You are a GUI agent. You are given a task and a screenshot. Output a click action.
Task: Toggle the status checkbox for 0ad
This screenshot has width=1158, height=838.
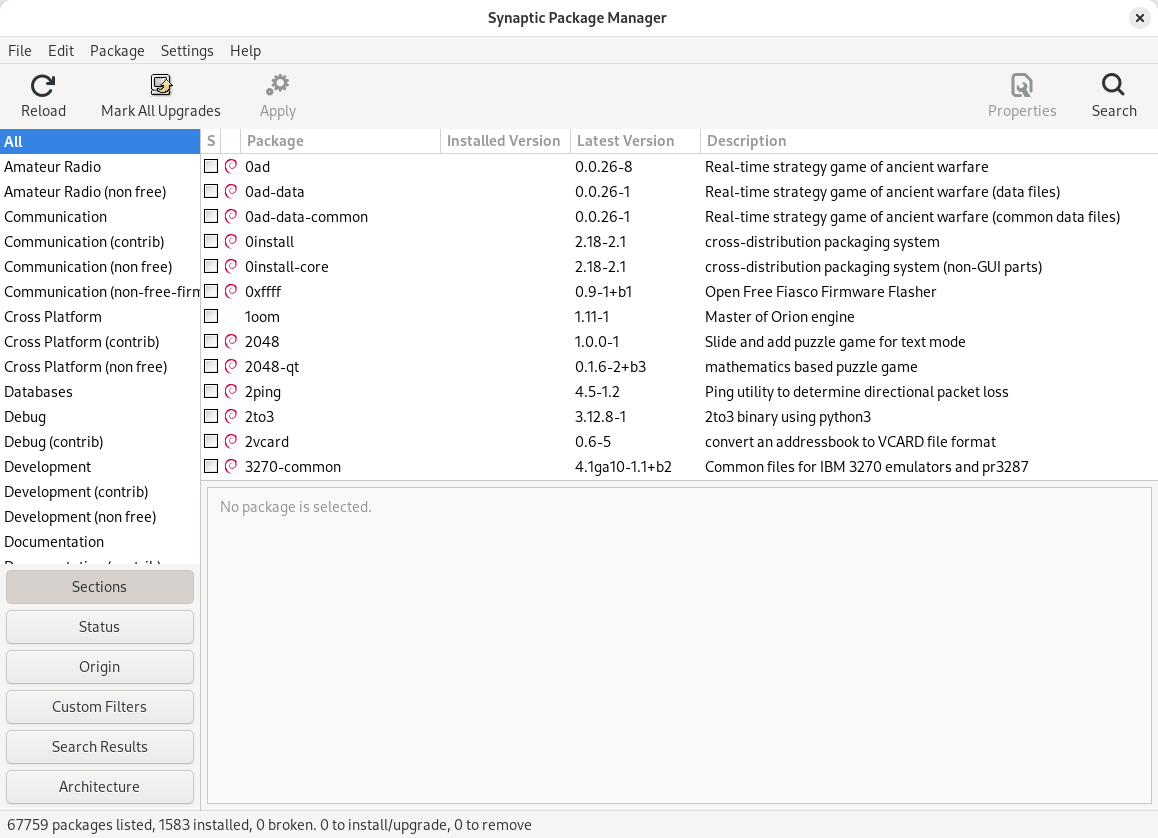[211, 166]
